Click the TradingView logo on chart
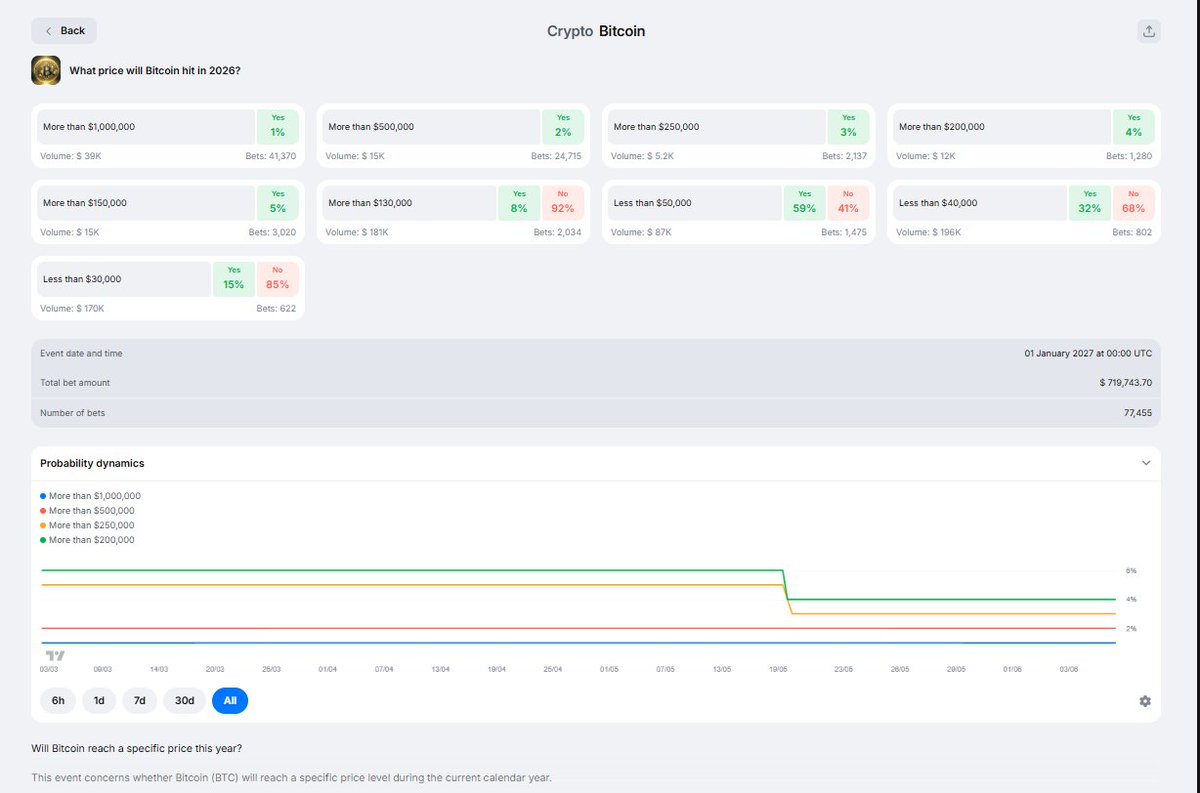Screen dimensions: 1200x793 (x=56, y=655)
